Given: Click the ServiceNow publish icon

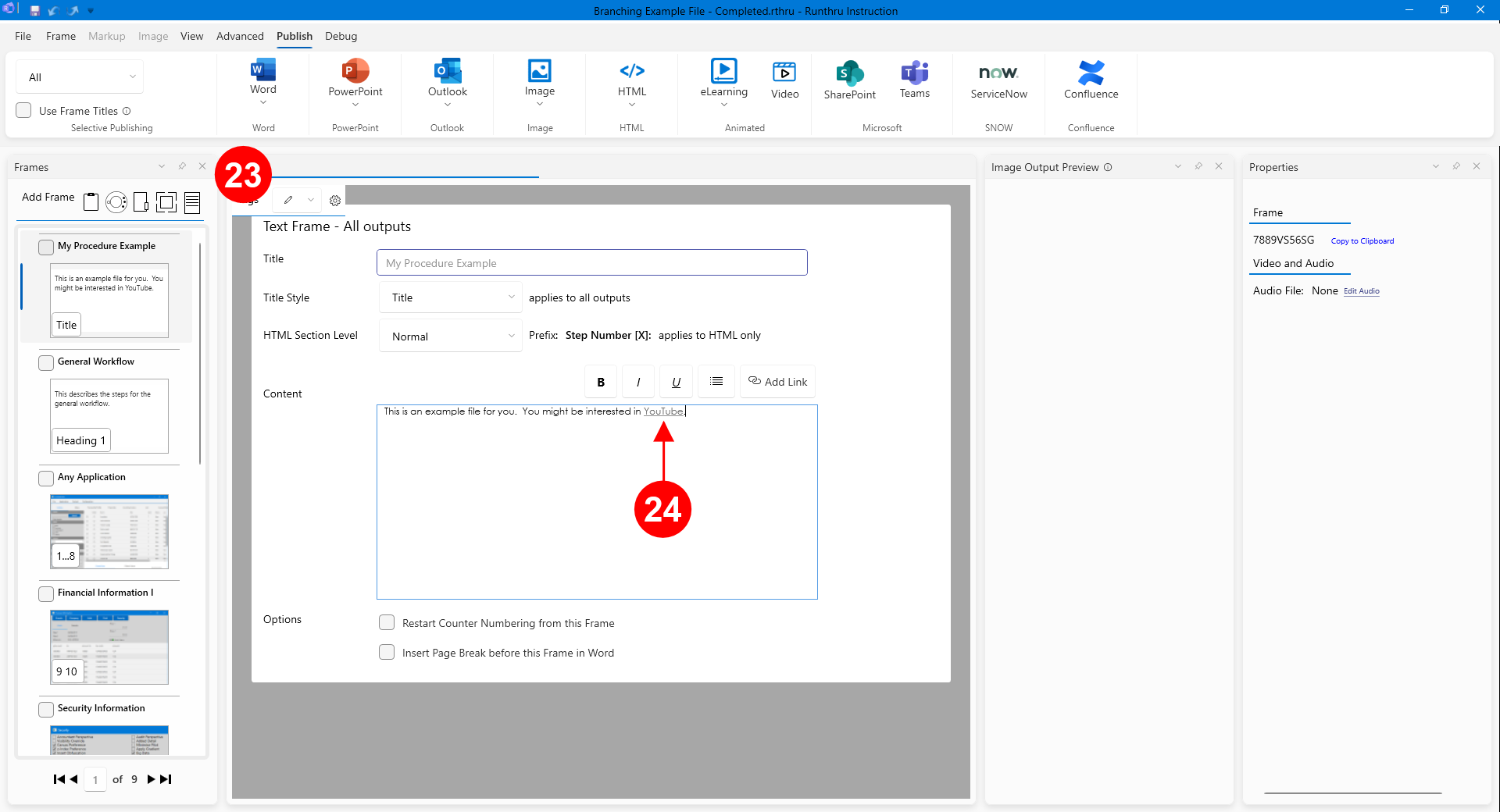Looking at the screenshot, I should [x=998, y=74].
